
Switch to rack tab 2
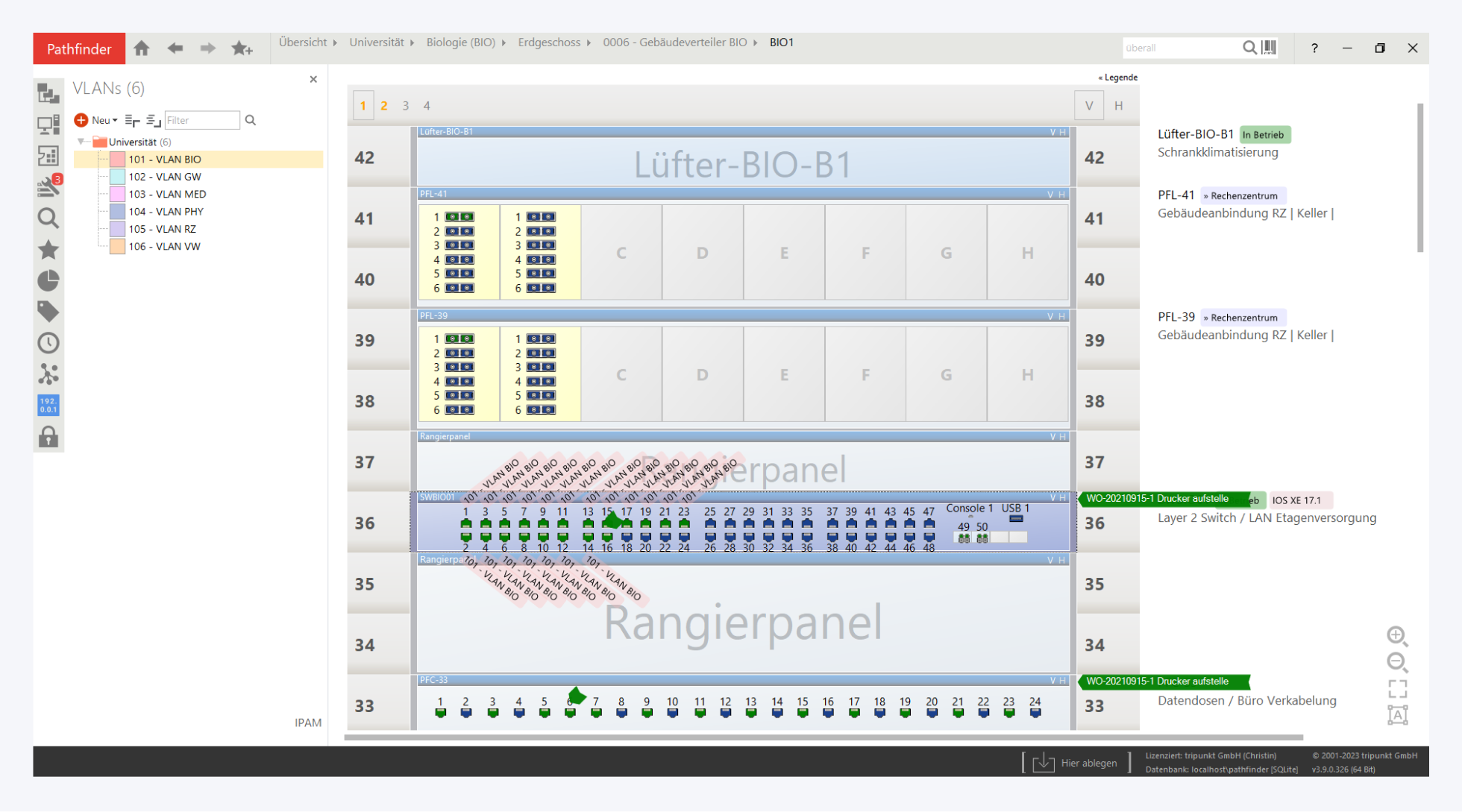pos(384,106)
